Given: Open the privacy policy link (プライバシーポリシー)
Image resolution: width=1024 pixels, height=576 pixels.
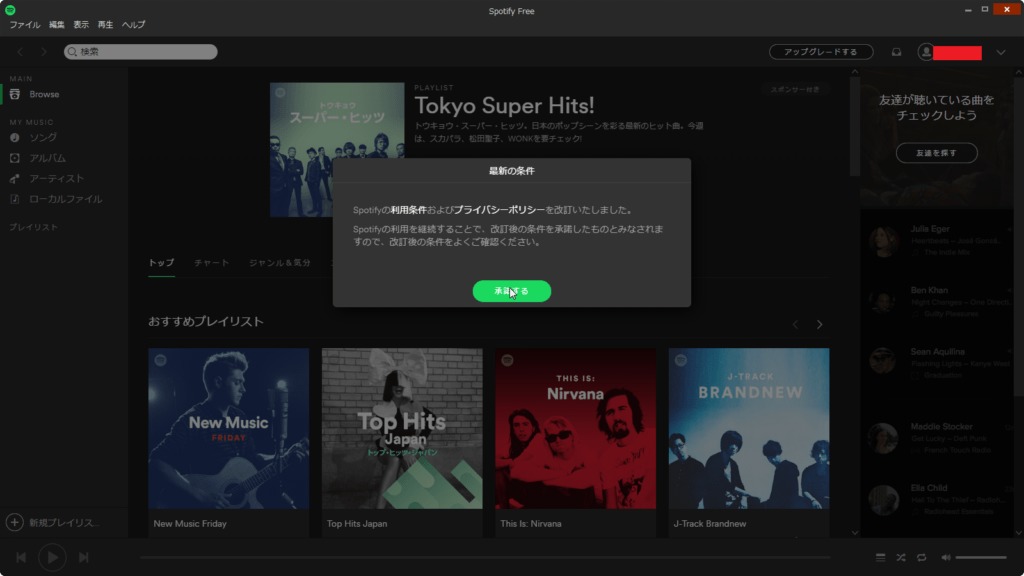Looking at the screenshot, I should click(499, 210).
